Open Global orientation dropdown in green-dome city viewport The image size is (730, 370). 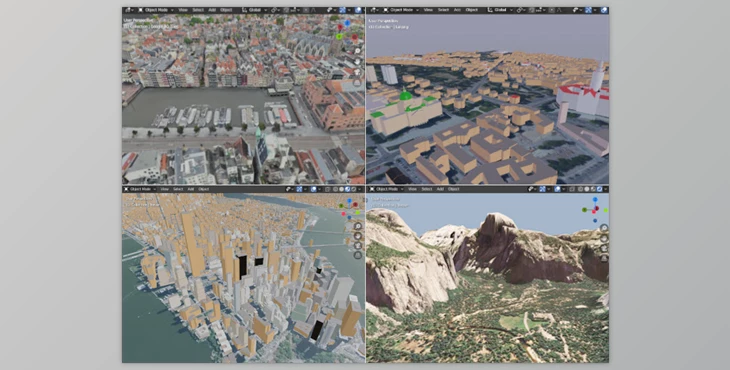coord(500,10)
